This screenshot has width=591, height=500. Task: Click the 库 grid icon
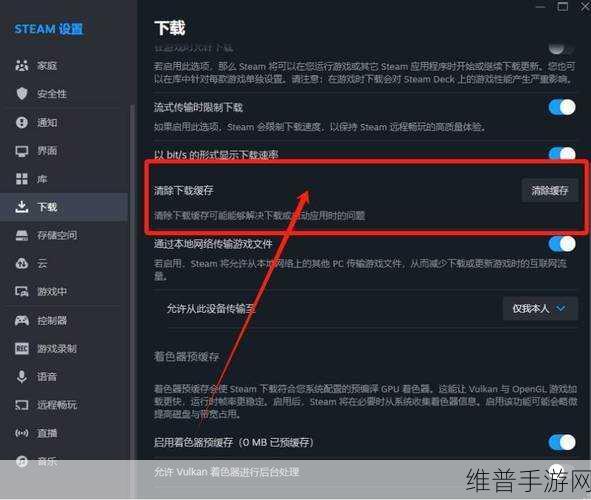pos(22,179)
